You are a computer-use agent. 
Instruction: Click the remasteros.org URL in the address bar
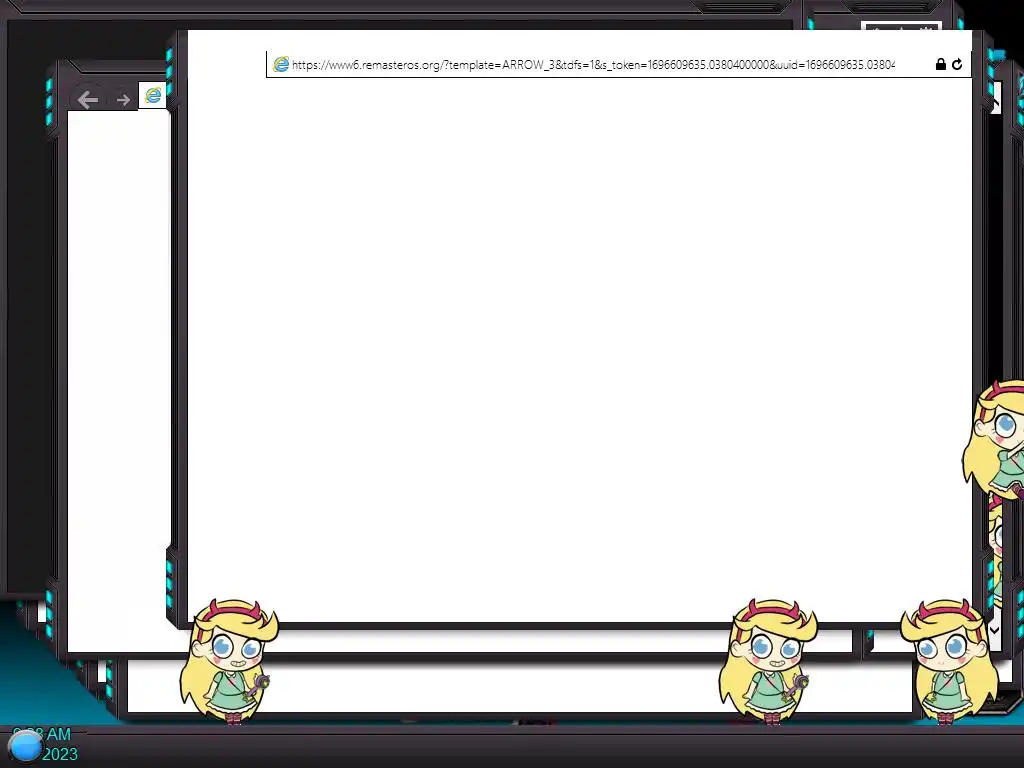[593, 65]
